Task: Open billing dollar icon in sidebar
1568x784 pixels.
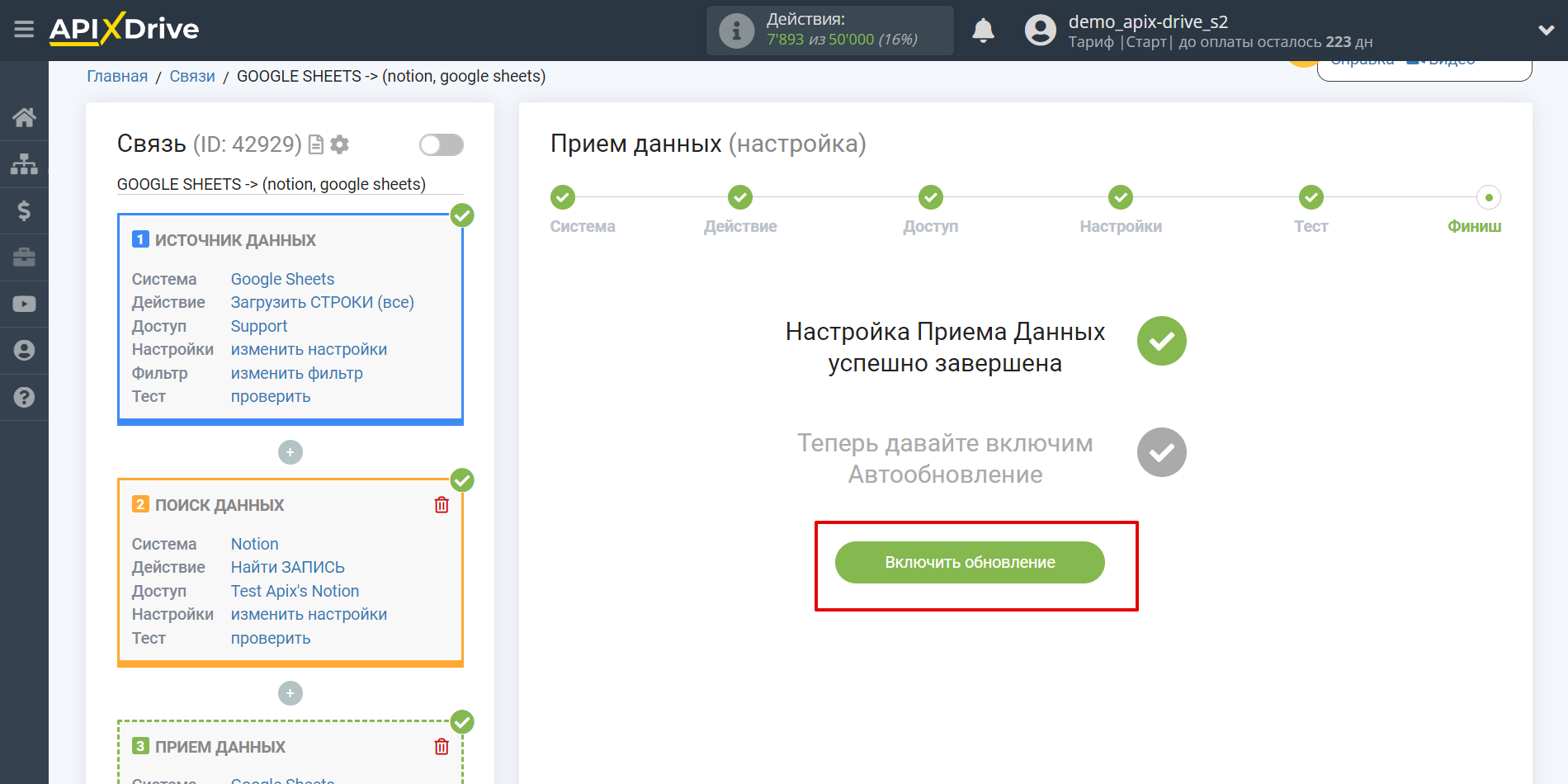Action: (x=24, y=210)
